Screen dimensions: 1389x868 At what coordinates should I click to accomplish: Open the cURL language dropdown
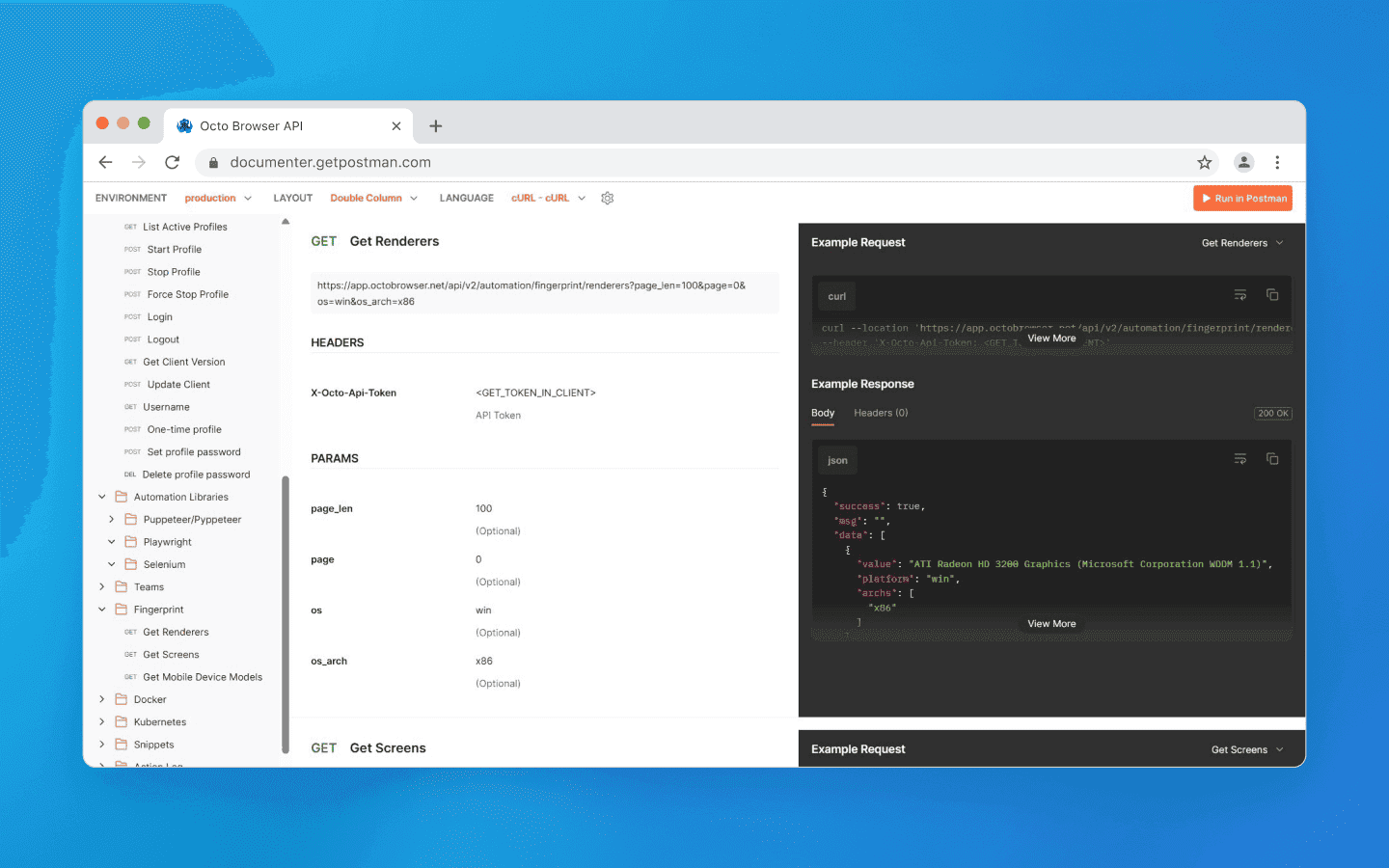(549, 198)
